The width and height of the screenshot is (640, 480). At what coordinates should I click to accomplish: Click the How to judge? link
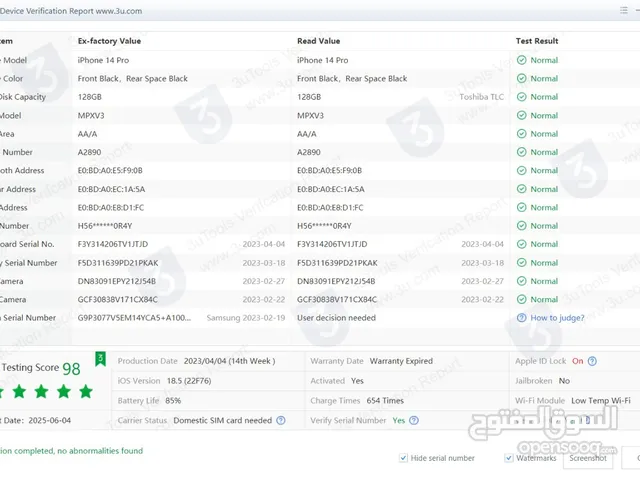557,318
